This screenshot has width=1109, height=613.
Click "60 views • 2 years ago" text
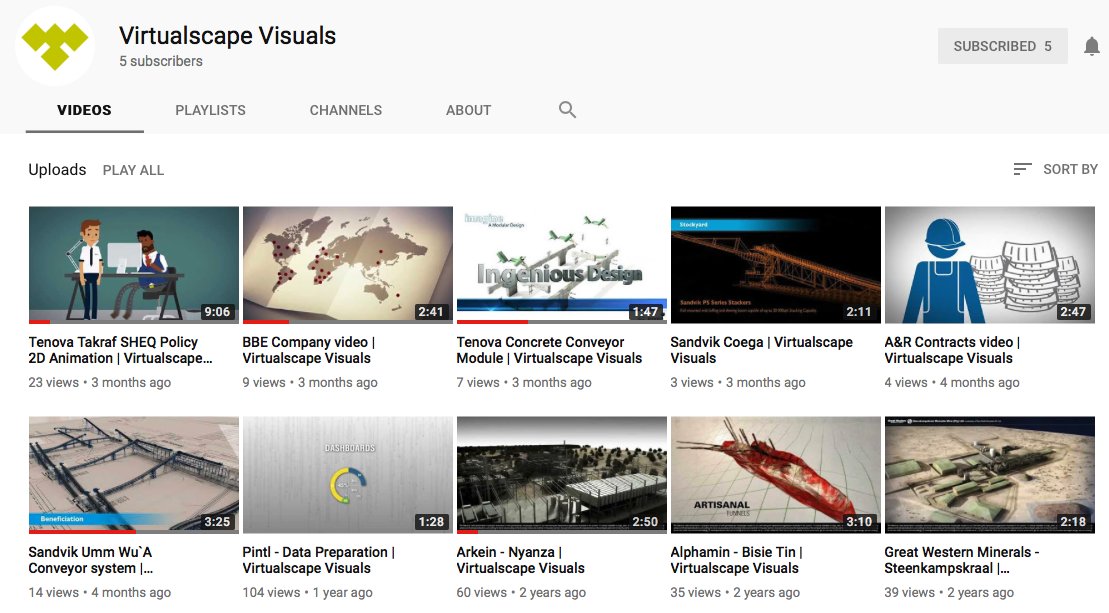[521, 592]
